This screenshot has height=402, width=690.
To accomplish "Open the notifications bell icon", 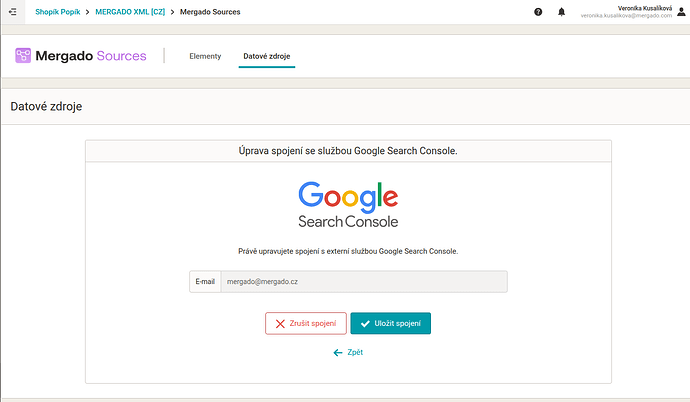I will coord(562,12).
